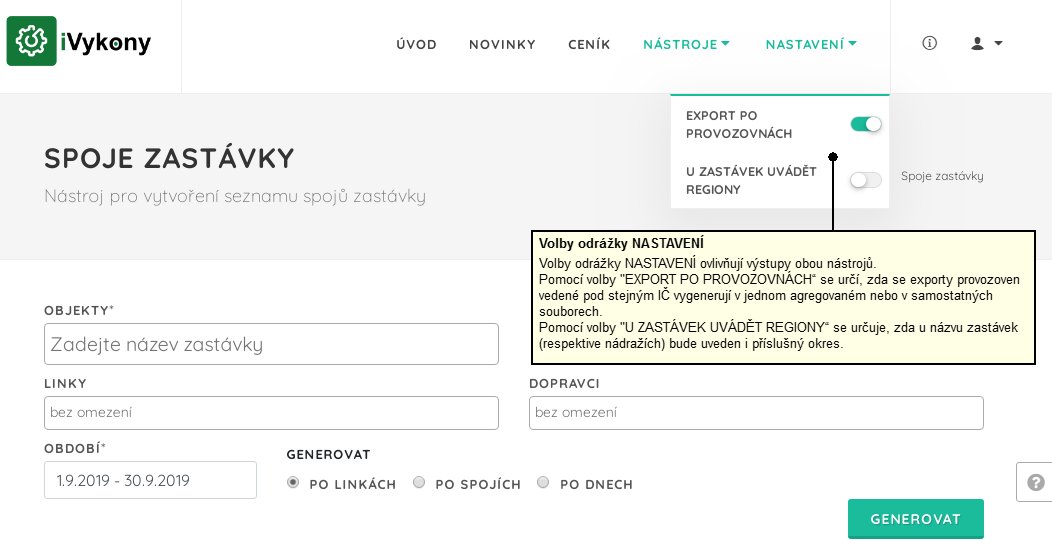Image resolution: width=1052 pixels, height=550 pixels.
Task: Choose the PO DNECH radio option
Action: 543,482
